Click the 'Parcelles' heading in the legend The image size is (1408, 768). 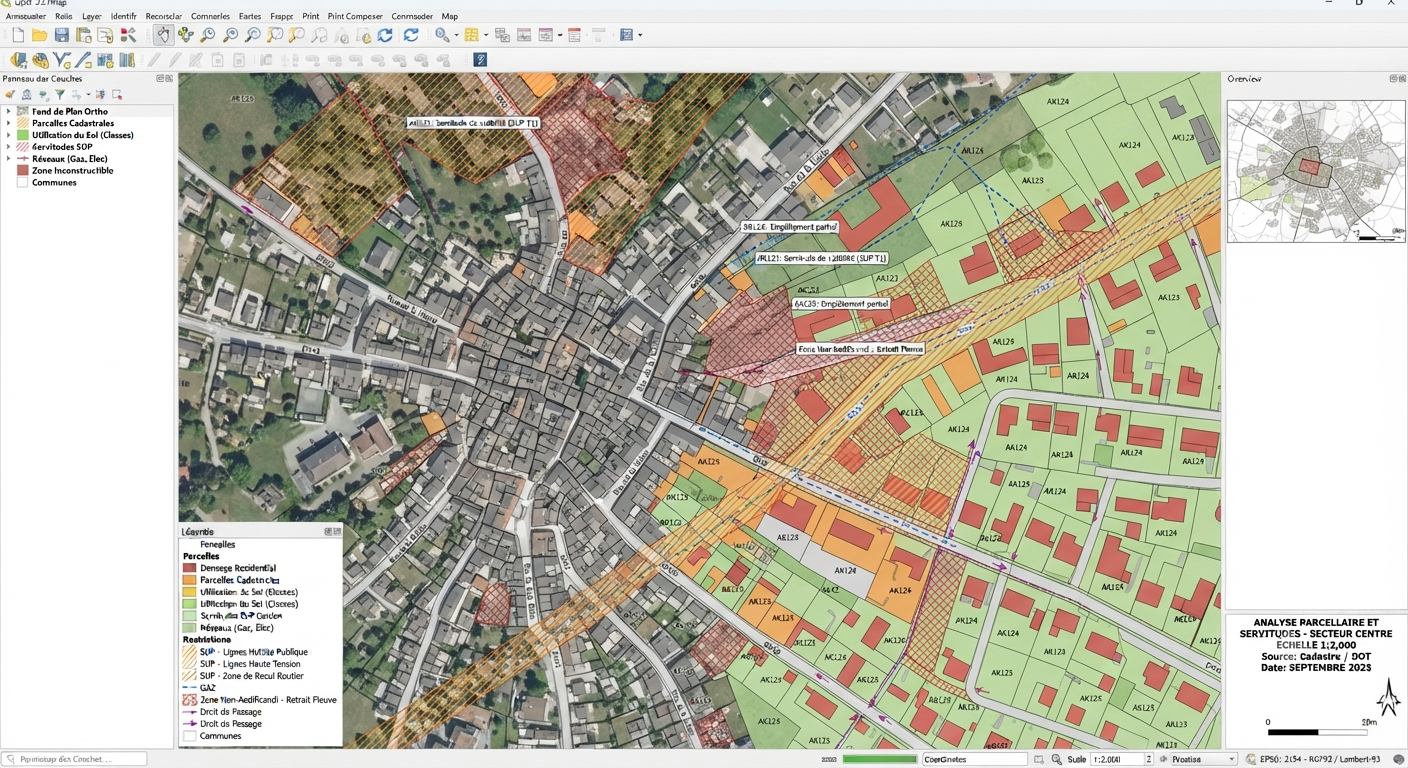click(201, 556)
